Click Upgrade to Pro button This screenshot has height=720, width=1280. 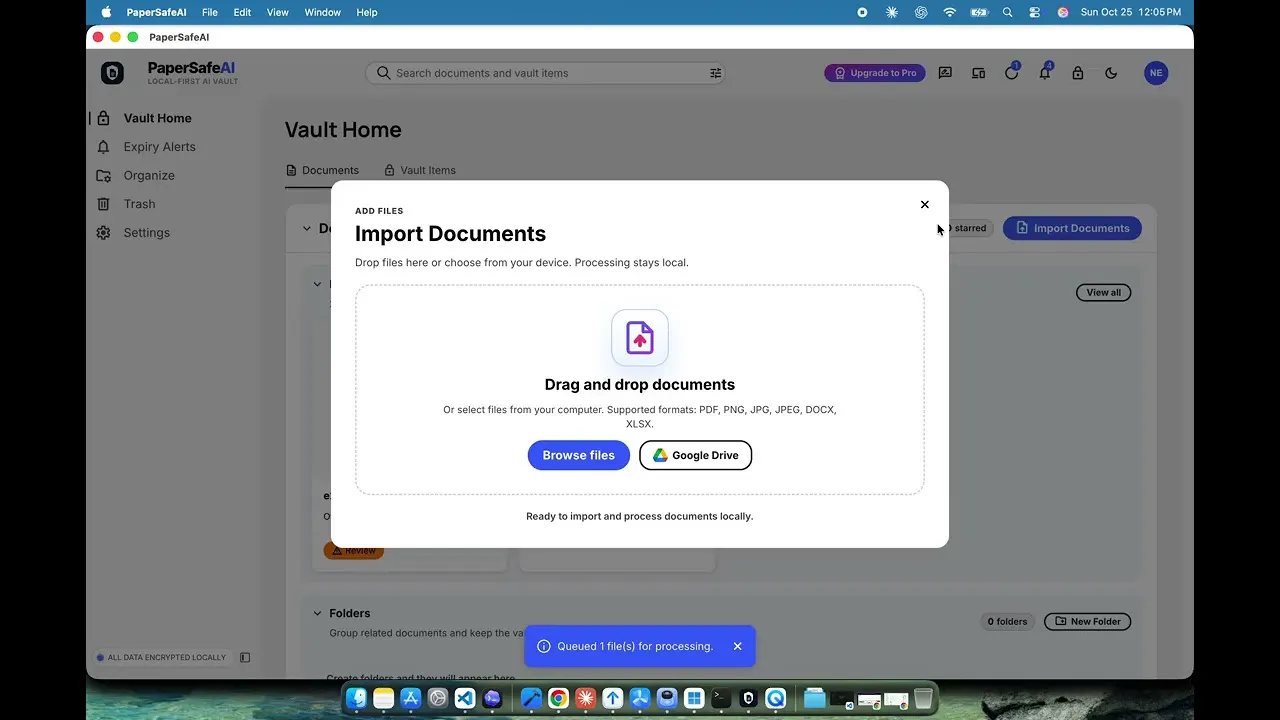click(x=875, y=73)
